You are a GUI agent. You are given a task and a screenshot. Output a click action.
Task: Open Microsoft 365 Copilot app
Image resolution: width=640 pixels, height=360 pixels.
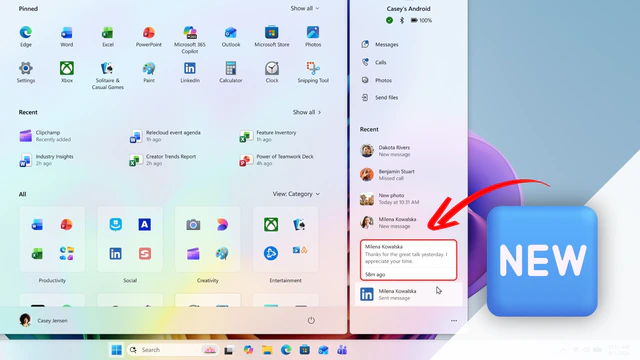pyautogui.click(x=190, y=40)
